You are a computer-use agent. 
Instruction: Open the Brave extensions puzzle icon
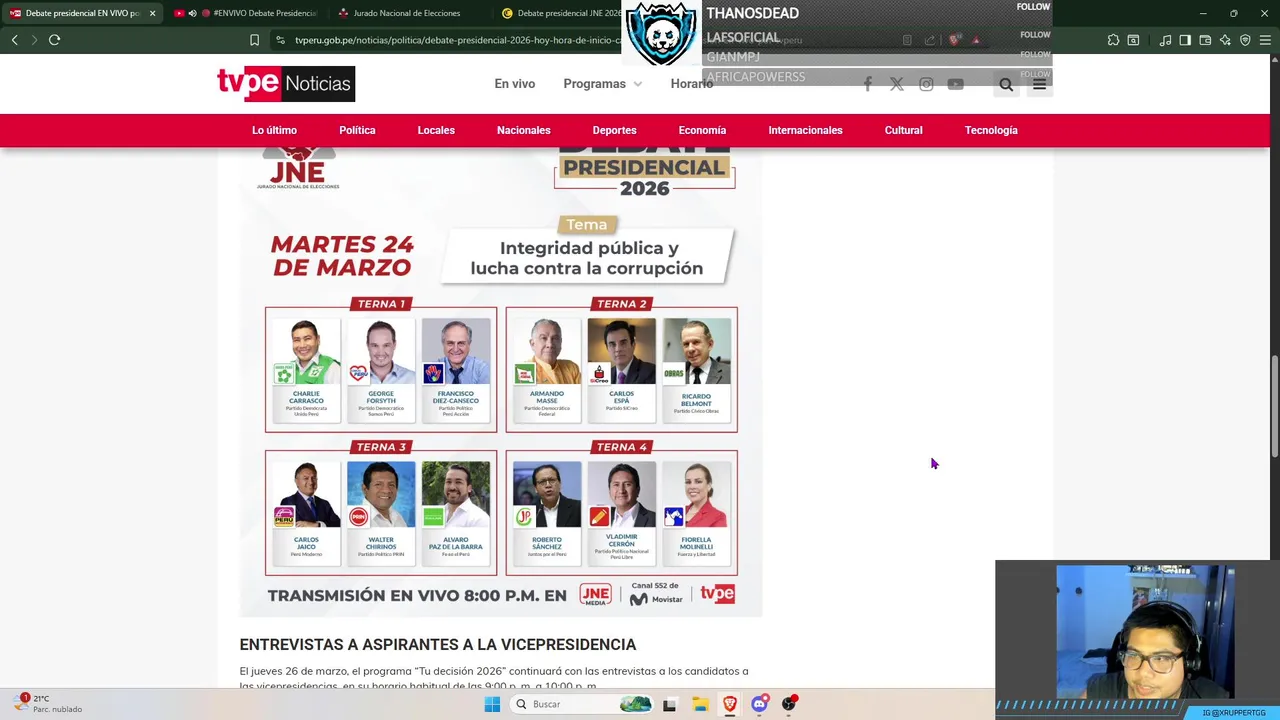click(x=1113, y=40)
